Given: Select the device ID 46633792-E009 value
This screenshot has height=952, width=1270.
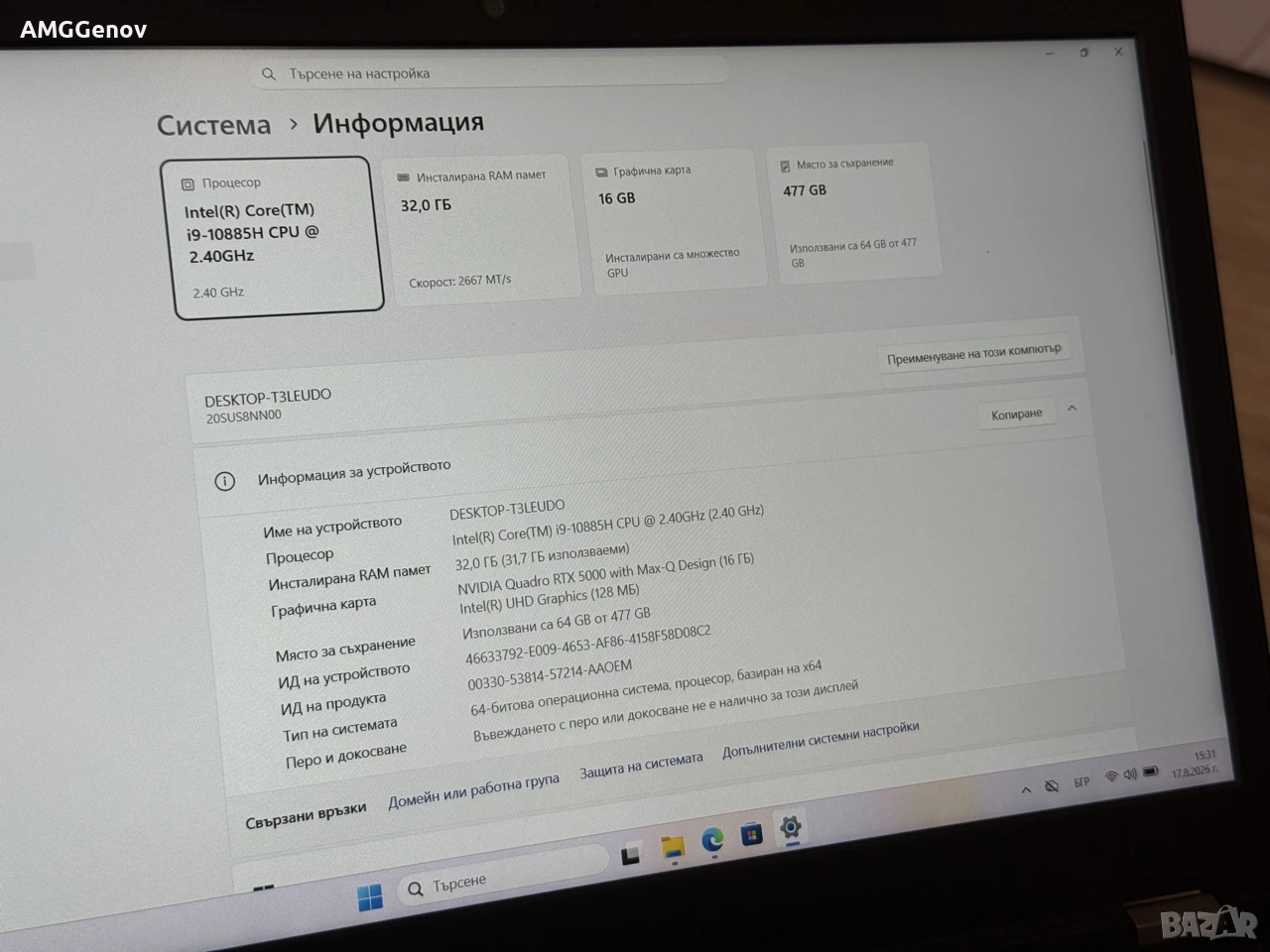Looking at the screenshot, I should point(587,645).
